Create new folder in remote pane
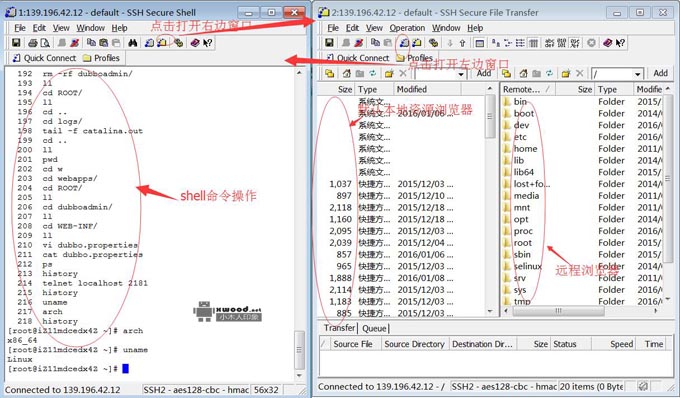This screenshot has width=680, height=398. pyautogui.click(x=566, y=73)
